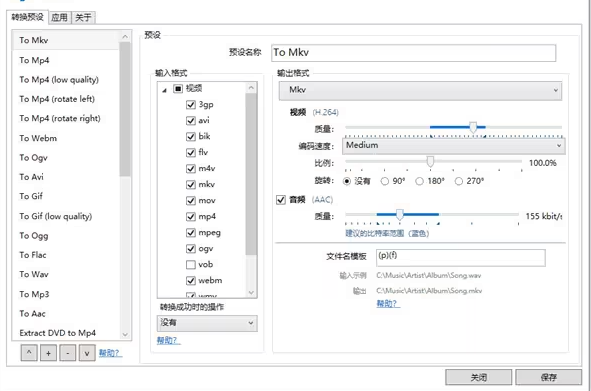Click the 文件名模板 input field
The width and height of the screenshot is (591, 391).
click(x=461, y=257)
